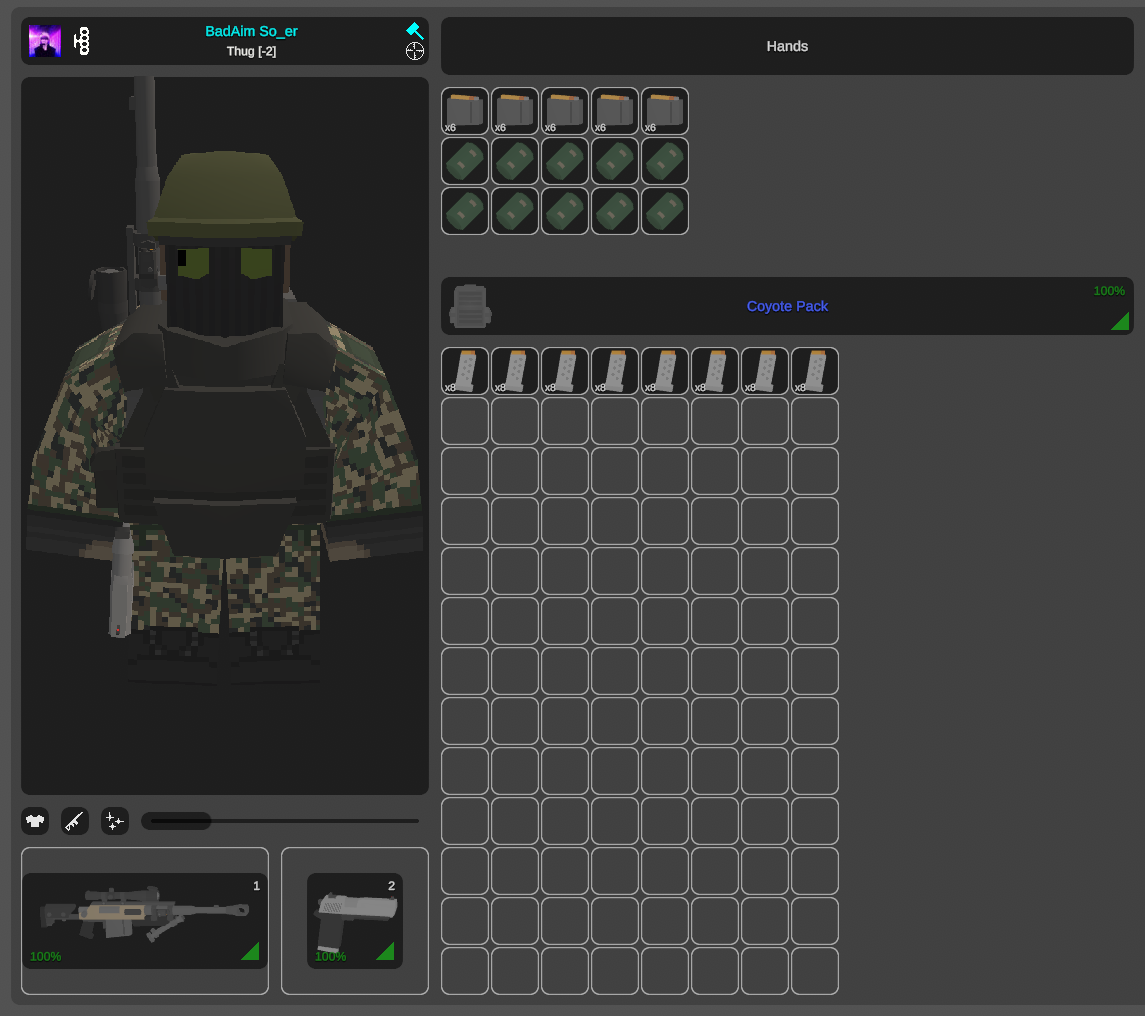Click the character preview rotation slider
1145x1016 pixels.
click(x=280, y=821)
